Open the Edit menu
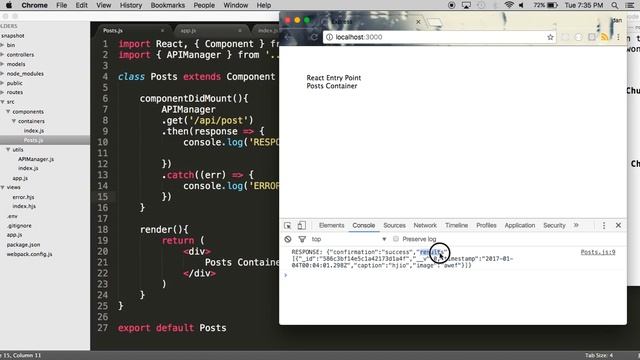Viewport: 640px width, 360px height. (82, 5)
